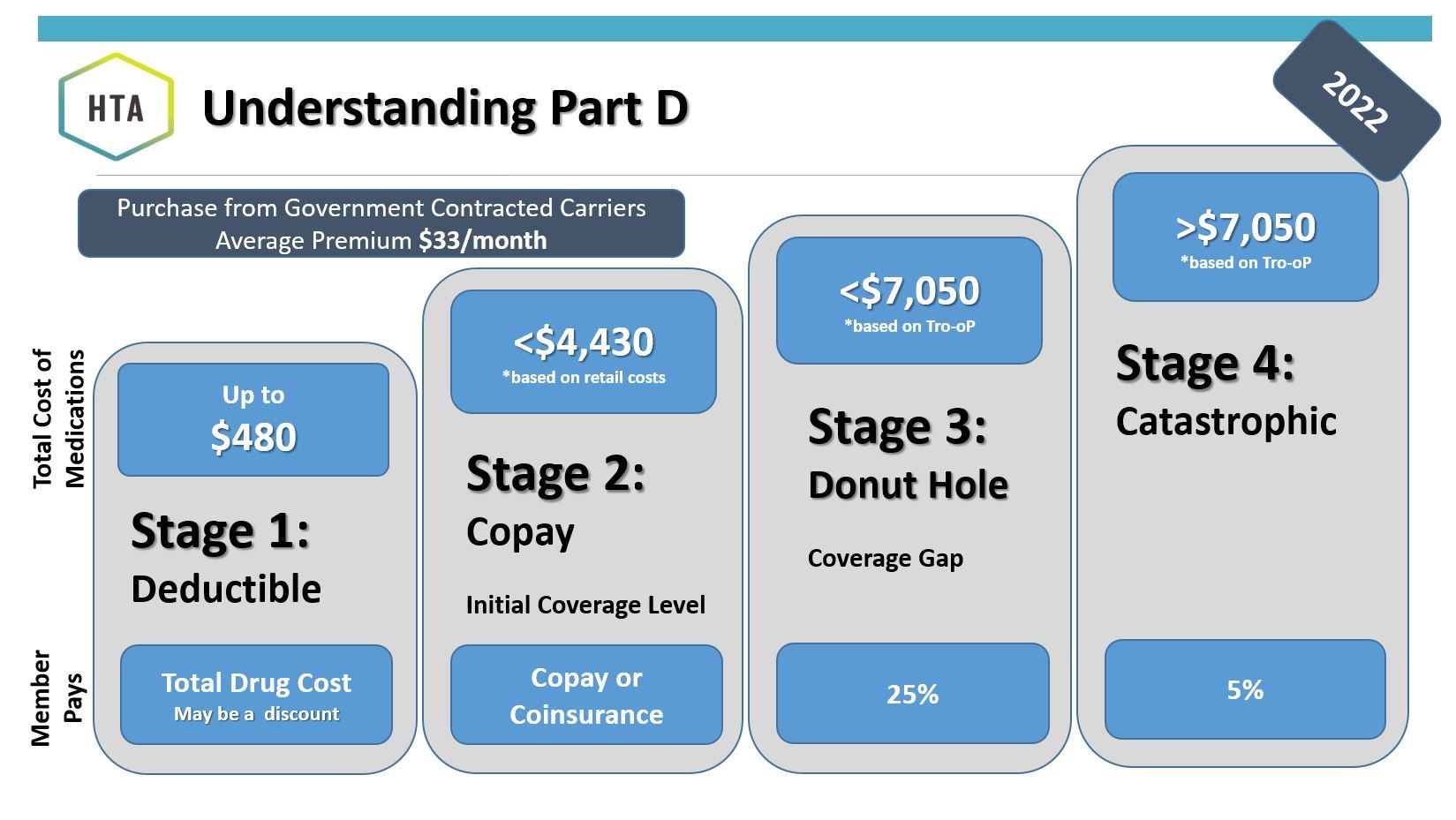Click the Total Drug Cost box

[256, 695]
